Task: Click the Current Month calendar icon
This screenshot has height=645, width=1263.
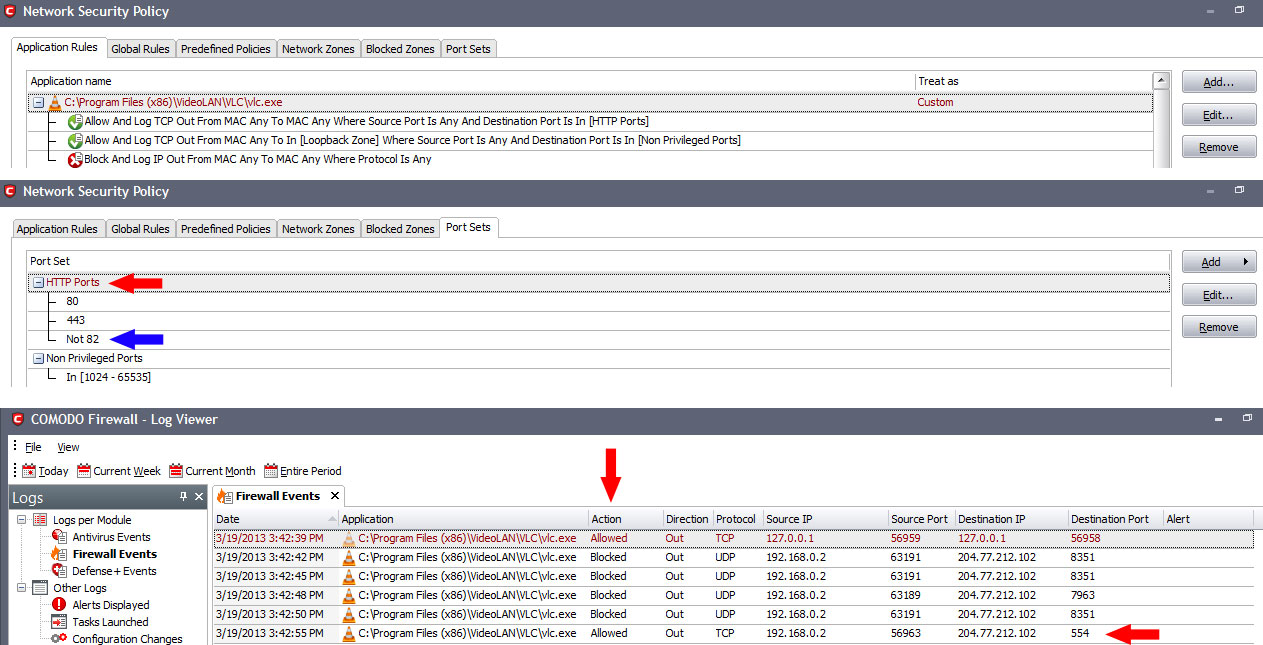Action: [176, 471]
